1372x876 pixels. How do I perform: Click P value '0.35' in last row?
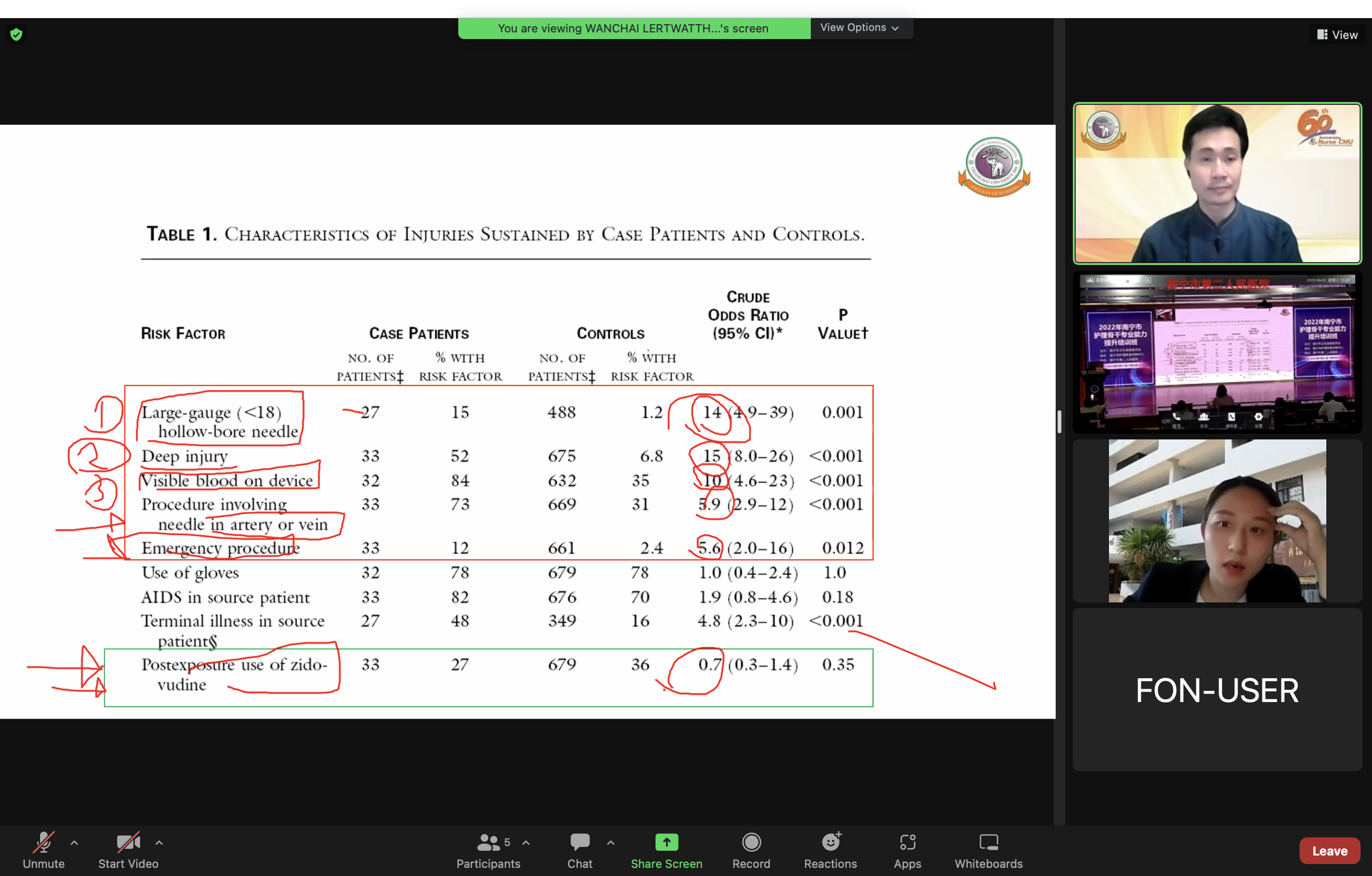click(x=837, y=664)
